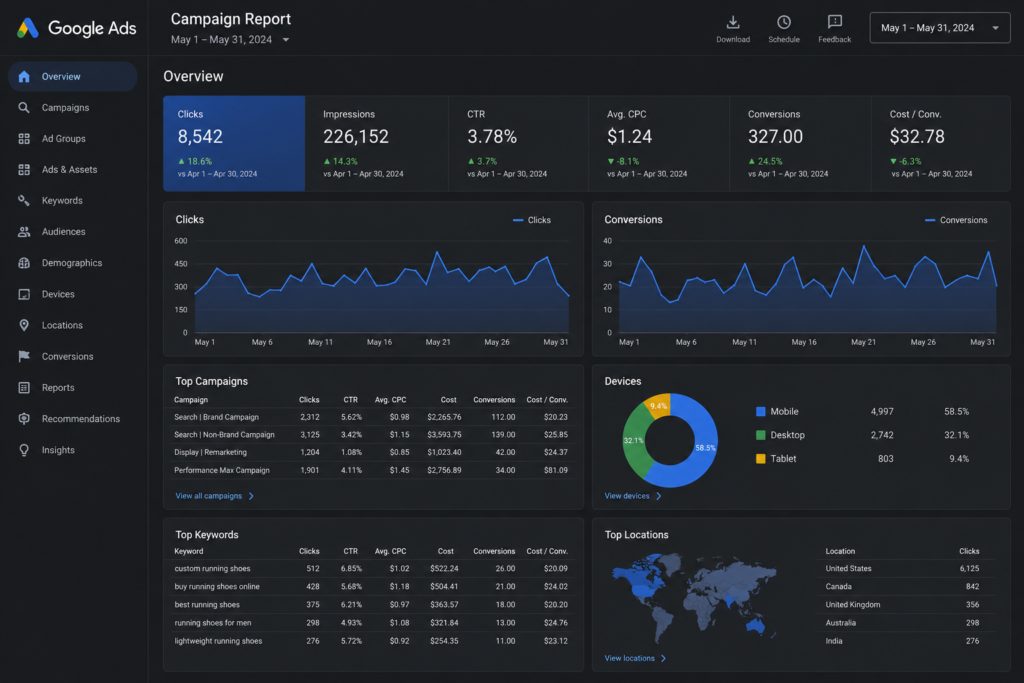Click the chevron next to View devices
The width and height of the screenshot is (1024, 683).
pyautogui.click(x=659, y=496)
